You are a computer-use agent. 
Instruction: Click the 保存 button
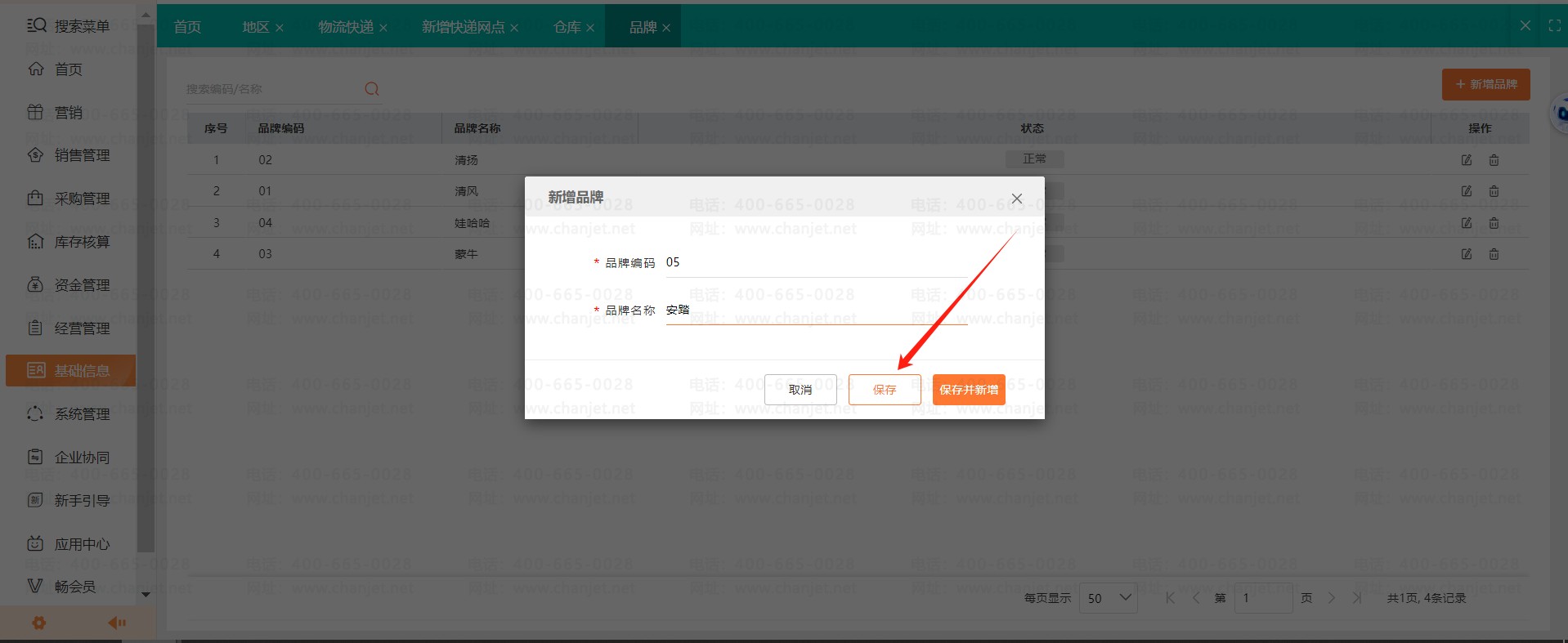[x=885, y=390]
